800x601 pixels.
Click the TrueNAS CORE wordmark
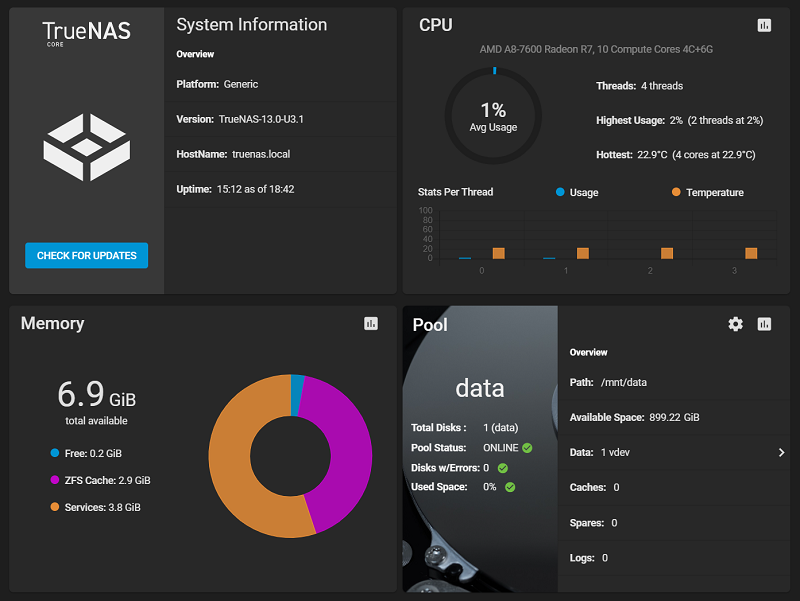point(87,32)
